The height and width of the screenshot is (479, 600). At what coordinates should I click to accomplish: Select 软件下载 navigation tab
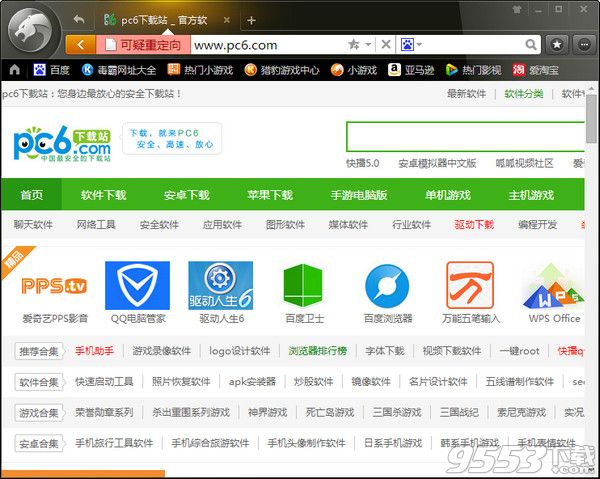click(x=103, y=195)
